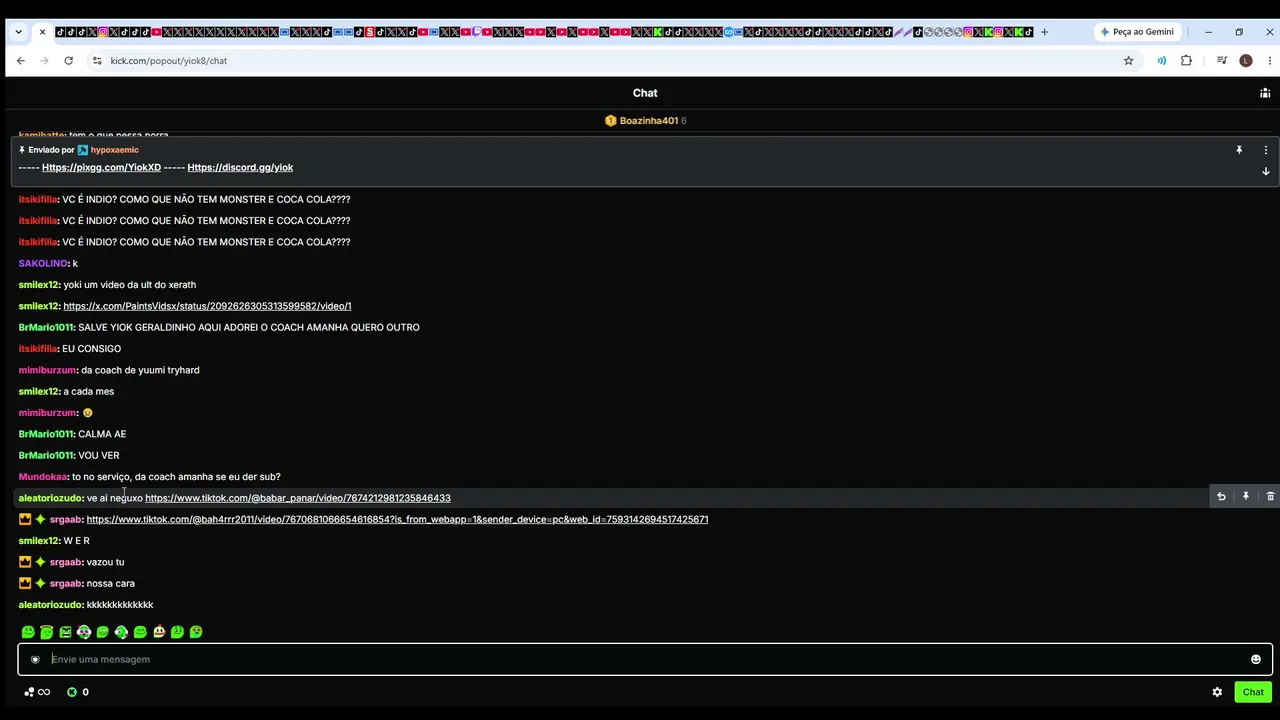Click itsikifilia on 'EU CONSIGO' message
This screenshot has height=720, width=1280.
tap(38, 349)
